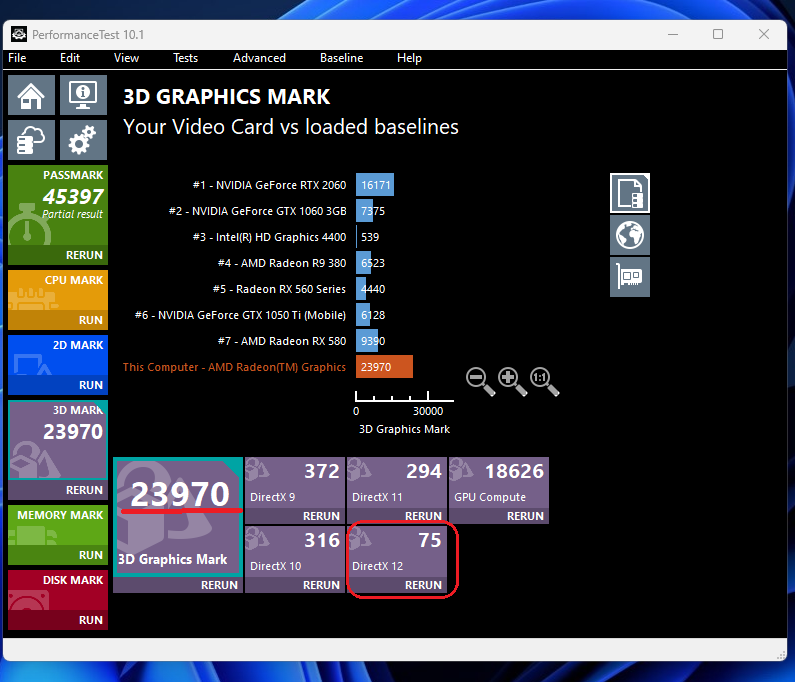
Task: Open the Help menu
Action: tap(409, 58)
